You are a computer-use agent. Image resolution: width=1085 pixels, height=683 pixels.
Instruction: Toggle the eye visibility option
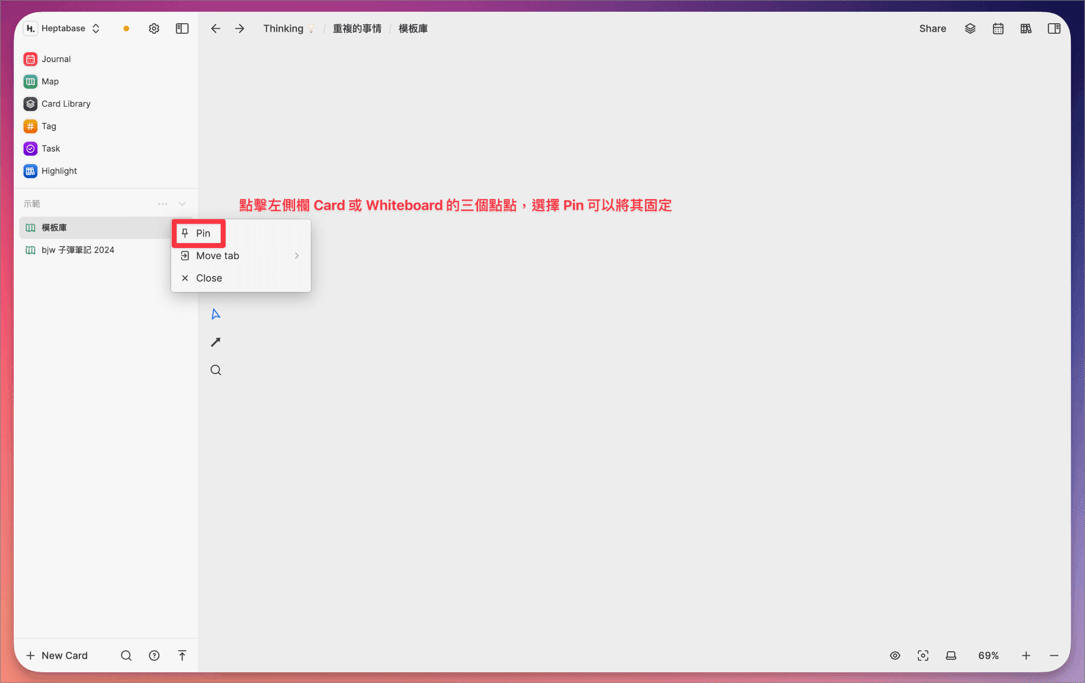pos(895,655)
